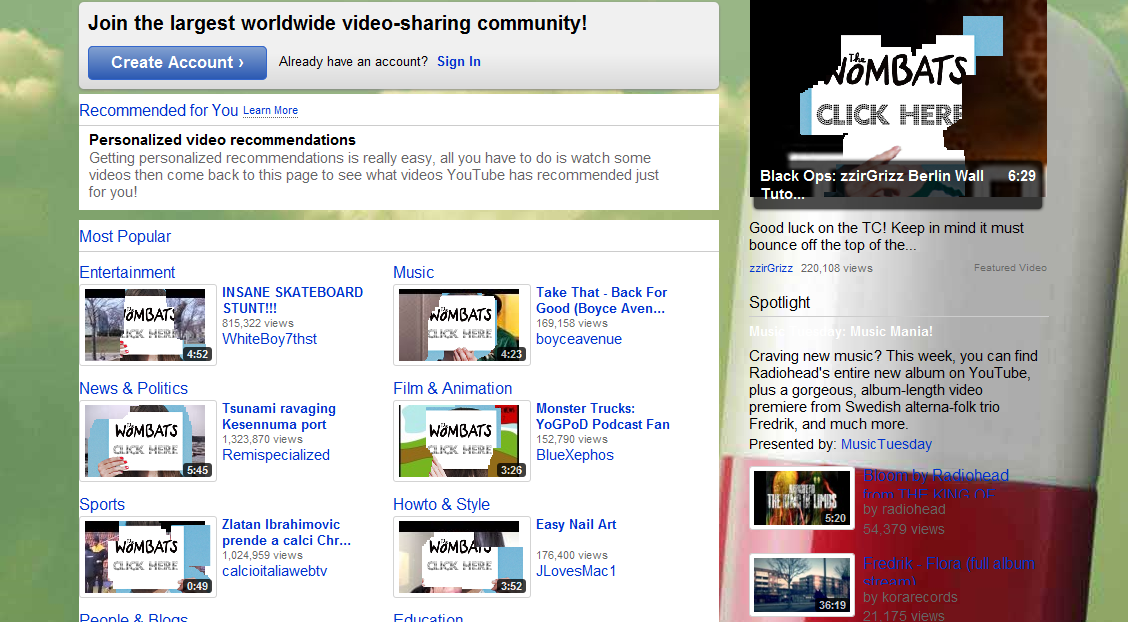Browse the Howto & Style category
Screen dimensions: 1128x622
[x=442, y=504]
